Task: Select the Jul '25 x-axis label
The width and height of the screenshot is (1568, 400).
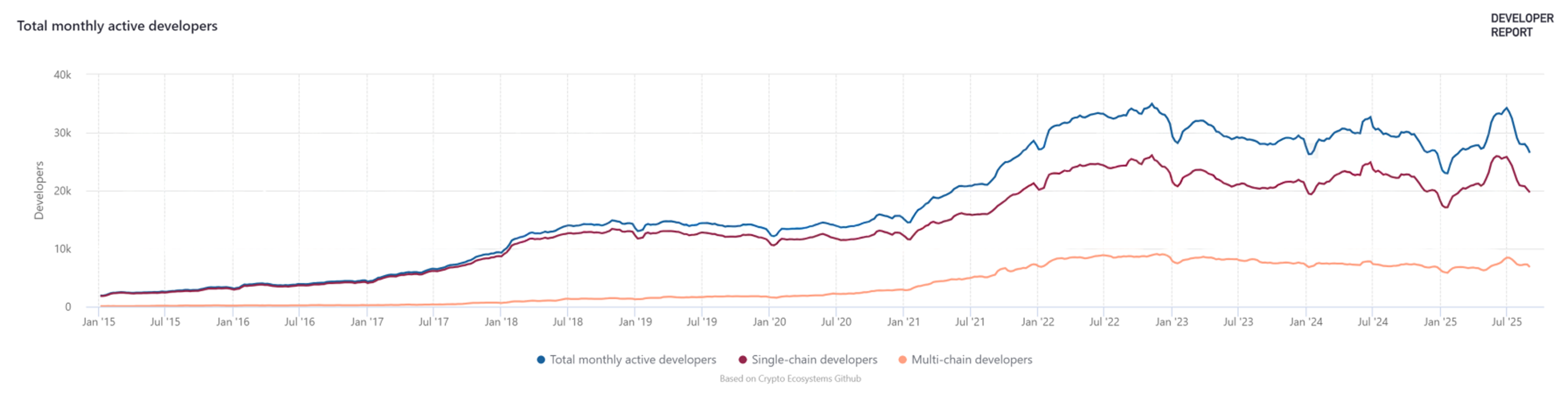Action: pyautogui.click(x=1506, y=322)
